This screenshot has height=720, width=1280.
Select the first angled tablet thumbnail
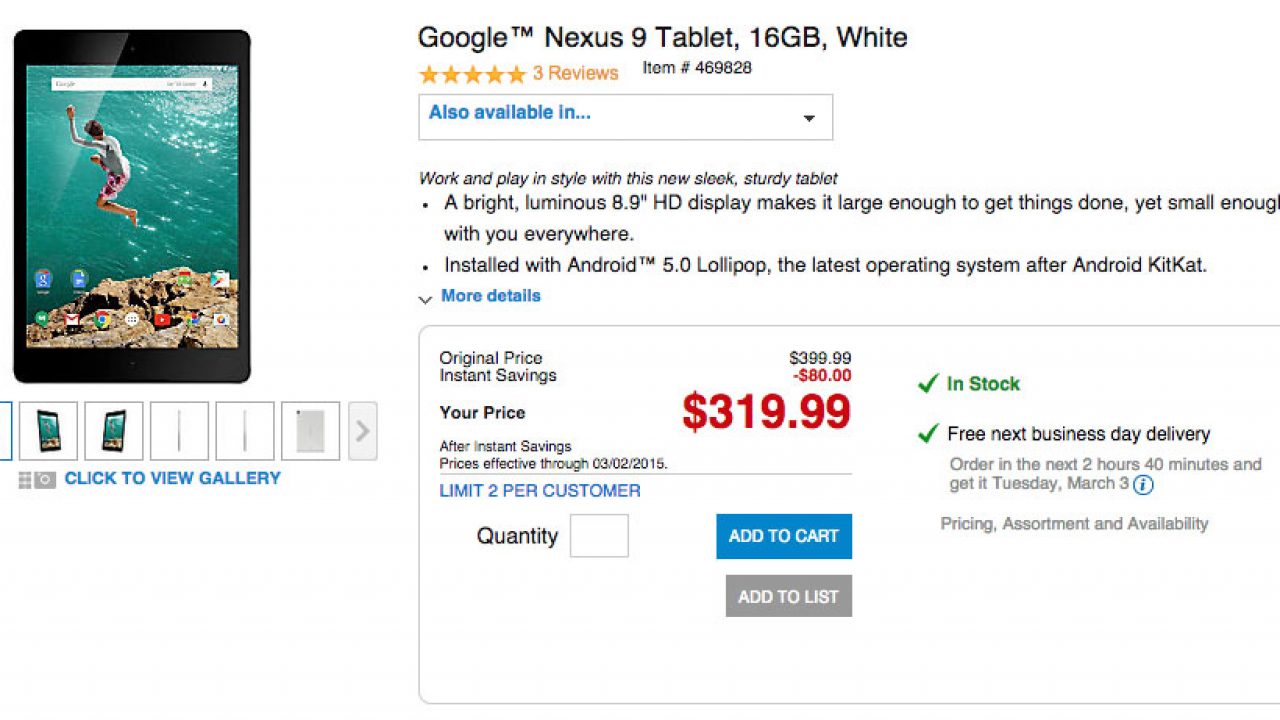pos(48,431)
